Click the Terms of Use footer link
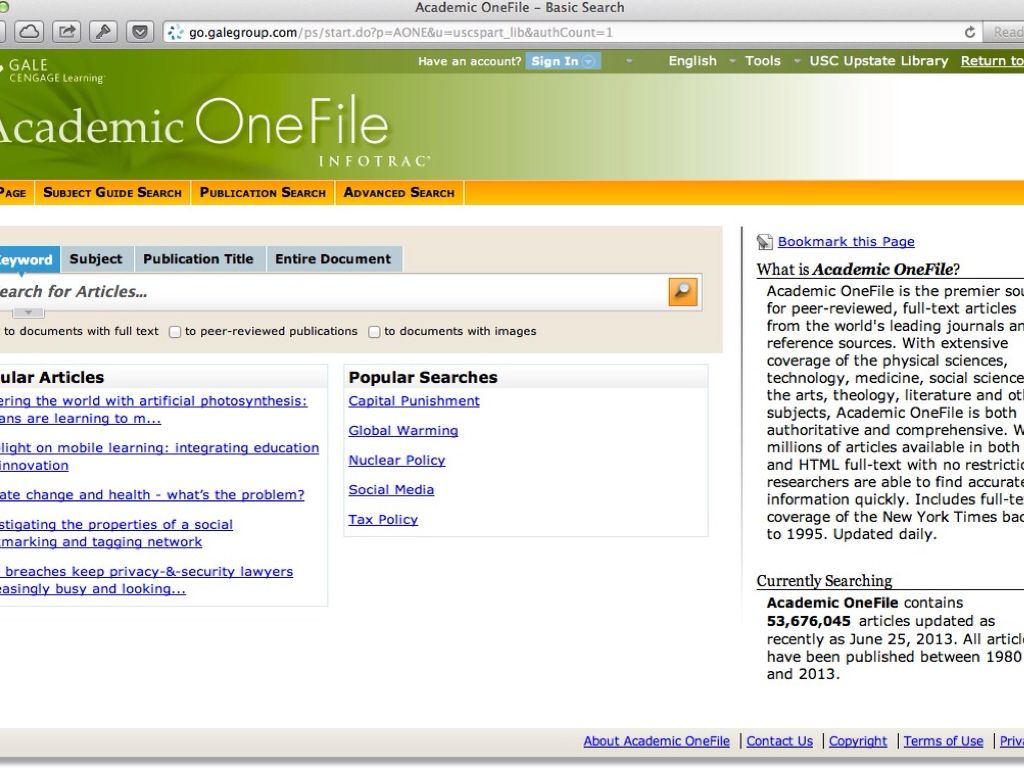This screenshot has height=768, width=1024. 943,741
